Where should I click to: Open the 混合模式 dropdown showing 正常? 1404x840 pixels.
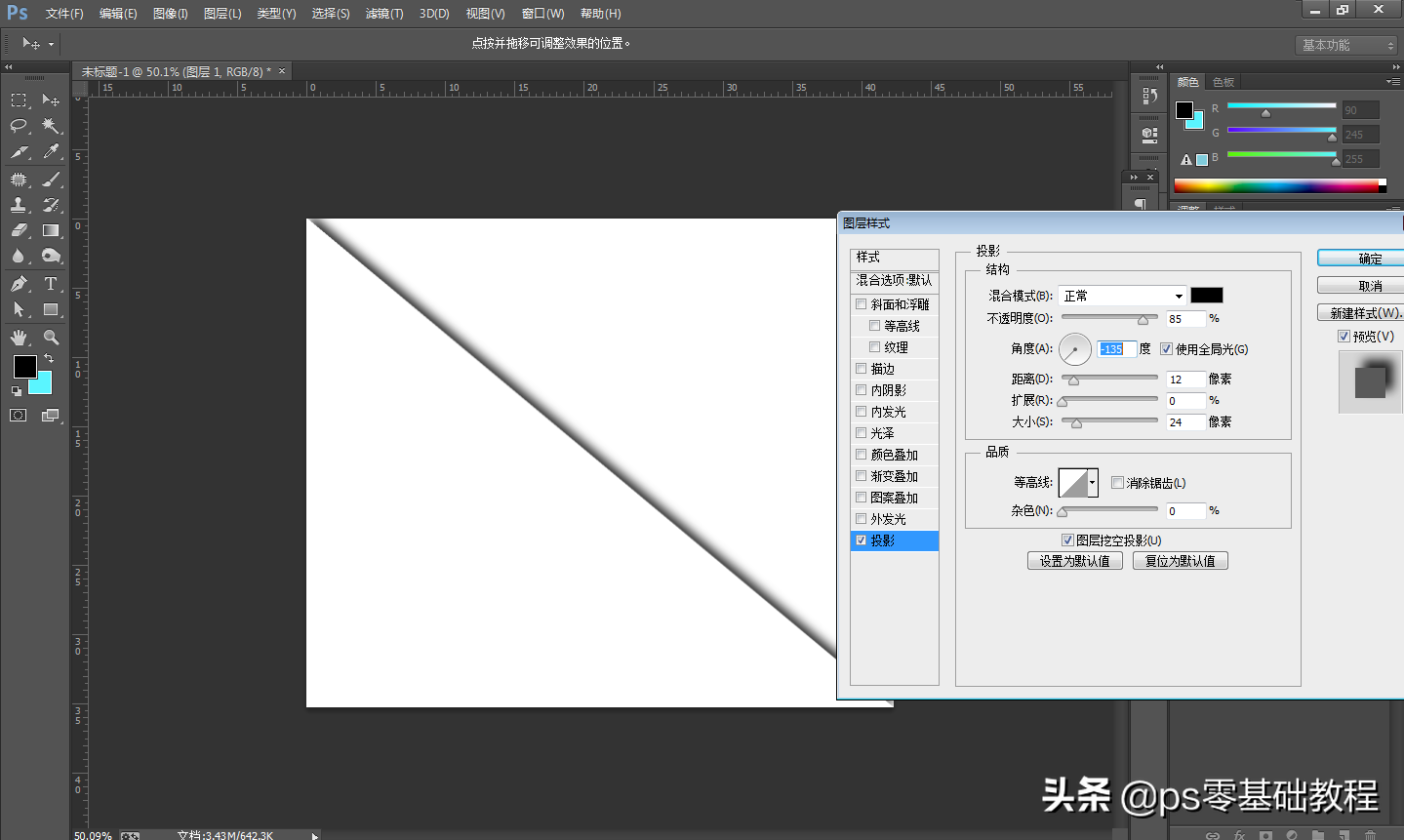click(x=1122, y=295)
